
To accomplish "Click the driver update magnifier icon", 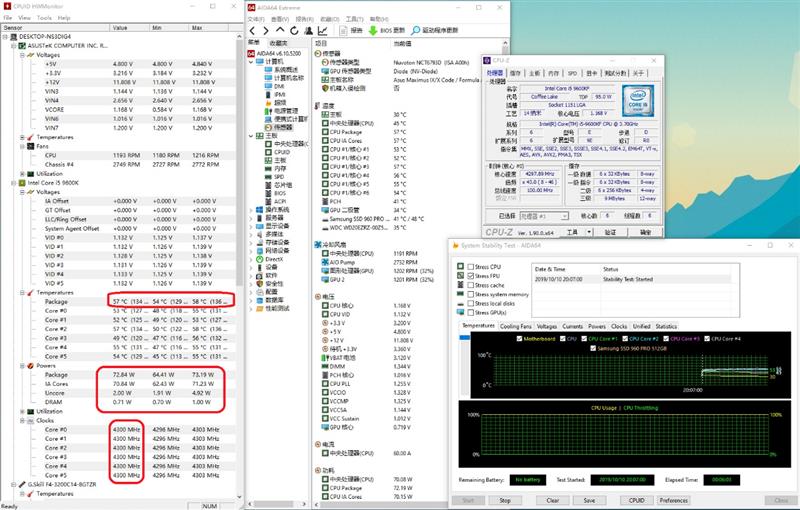I will [416, 31].
